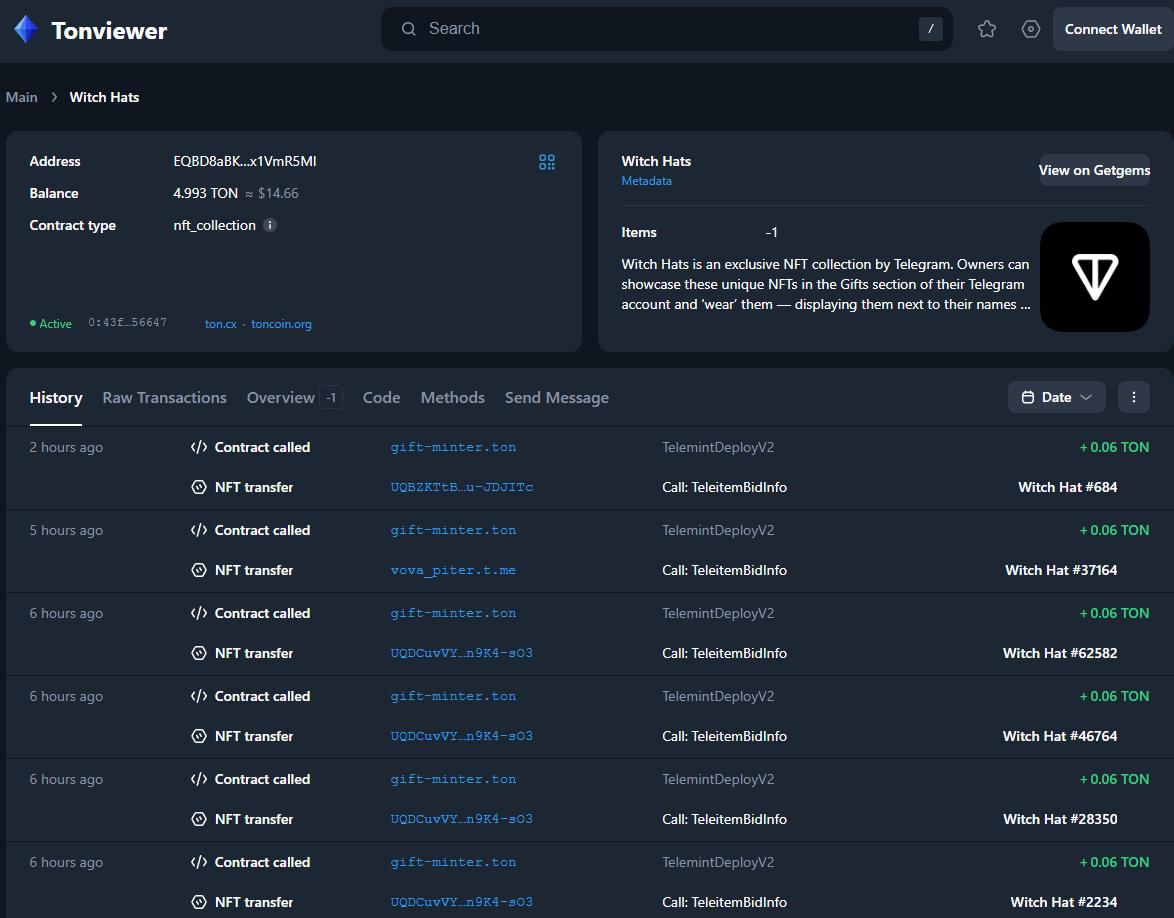Viewport: 1174px width, 918px height.
Task: Open the favorites star icon
Action: (x=987, y=29)
